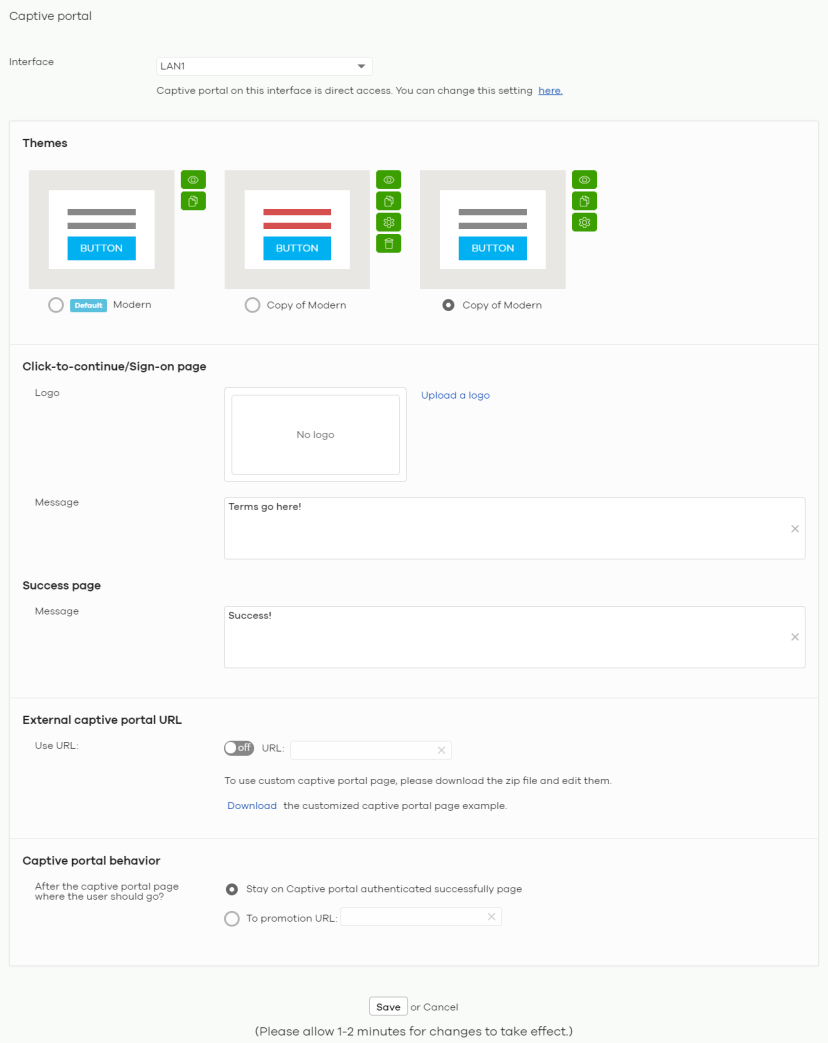828x1043 pixels.
Task: Select the Default Modern theme radio button
Action: point(56,305)
